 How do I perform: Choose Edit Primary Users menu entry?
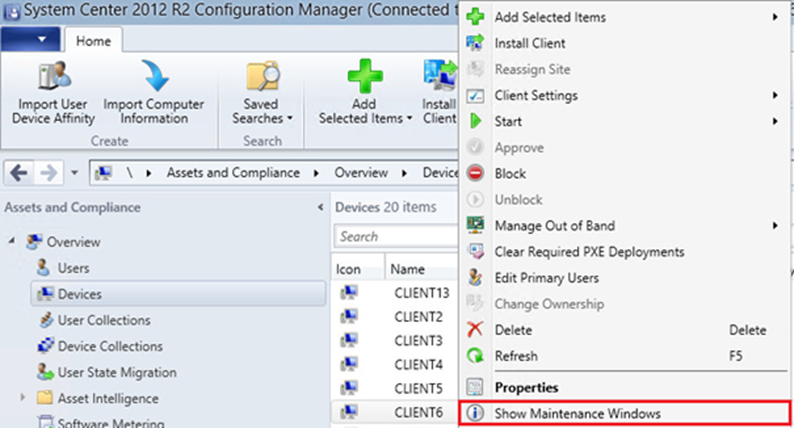(x=625, y=278)
